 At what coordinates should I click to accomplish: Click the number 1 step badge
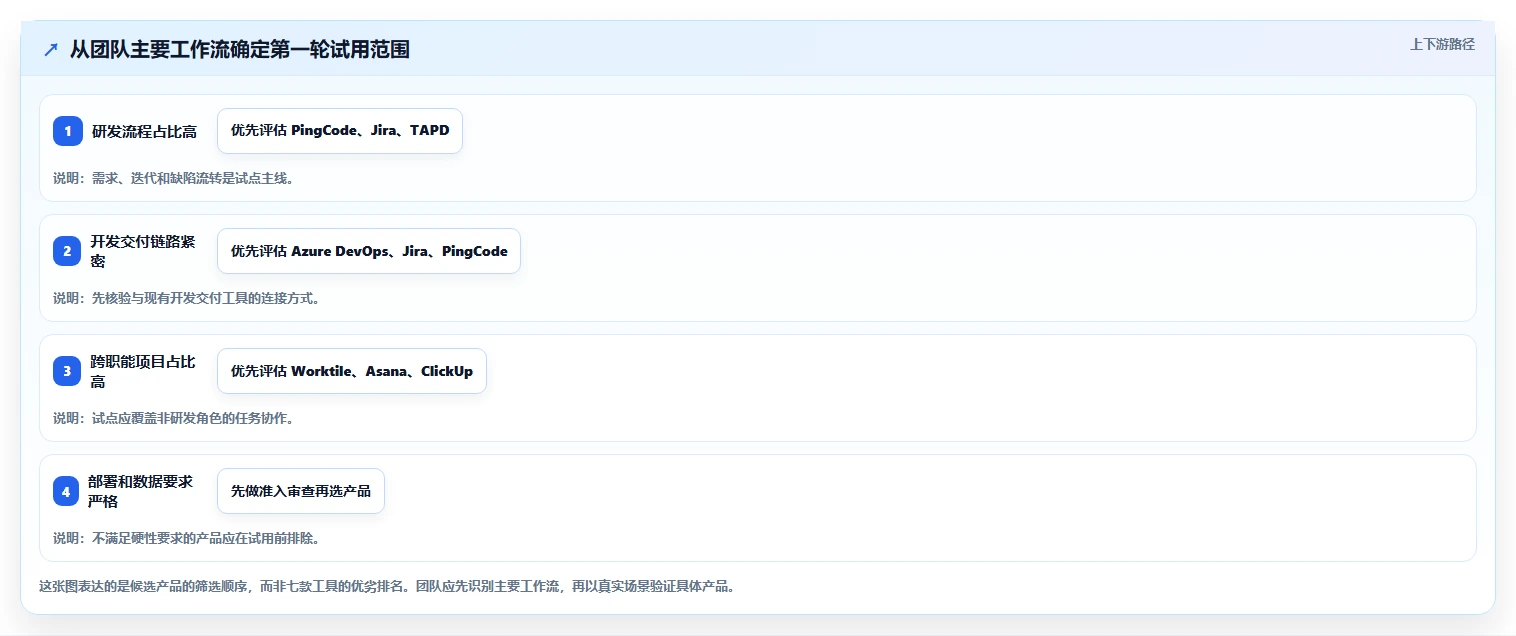point(68,131)
